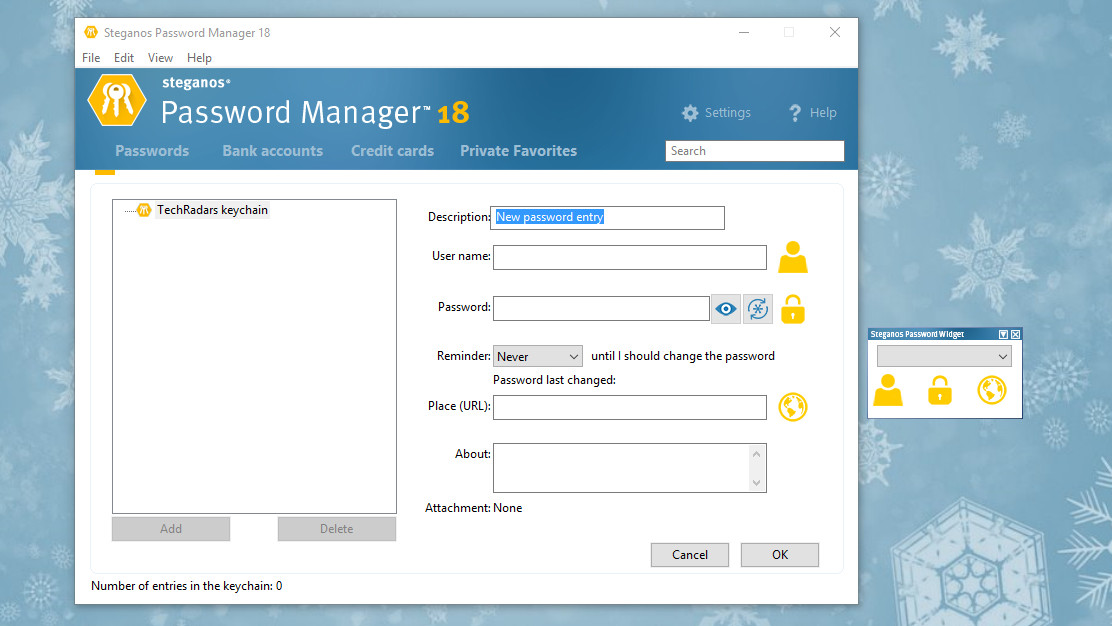
Task: Click the title bar application icon
Action: 91,33
